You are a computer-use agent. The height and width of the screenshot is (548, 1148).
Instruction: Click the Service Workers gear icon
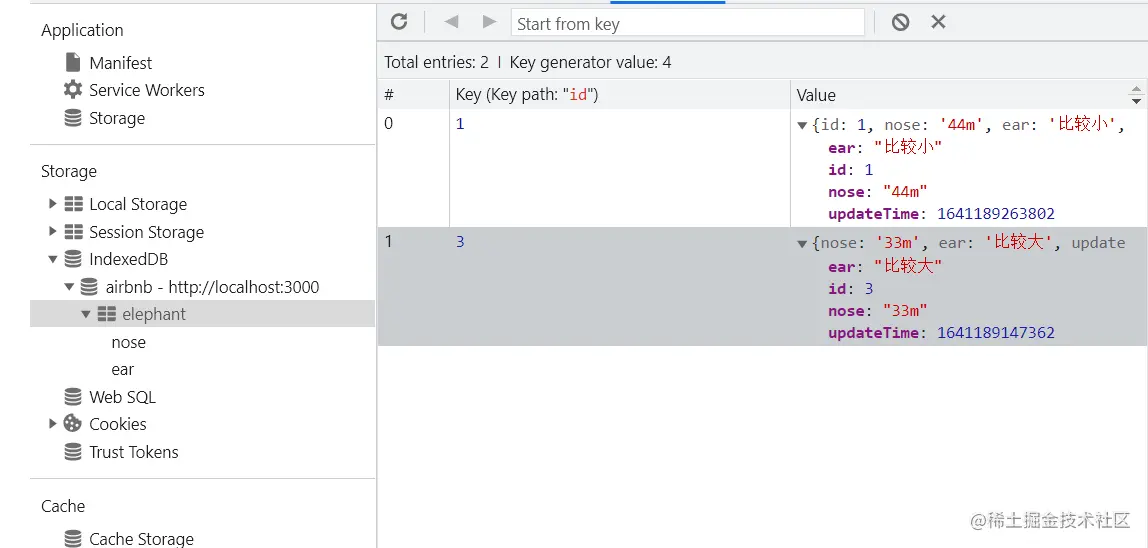click(72, 90)
